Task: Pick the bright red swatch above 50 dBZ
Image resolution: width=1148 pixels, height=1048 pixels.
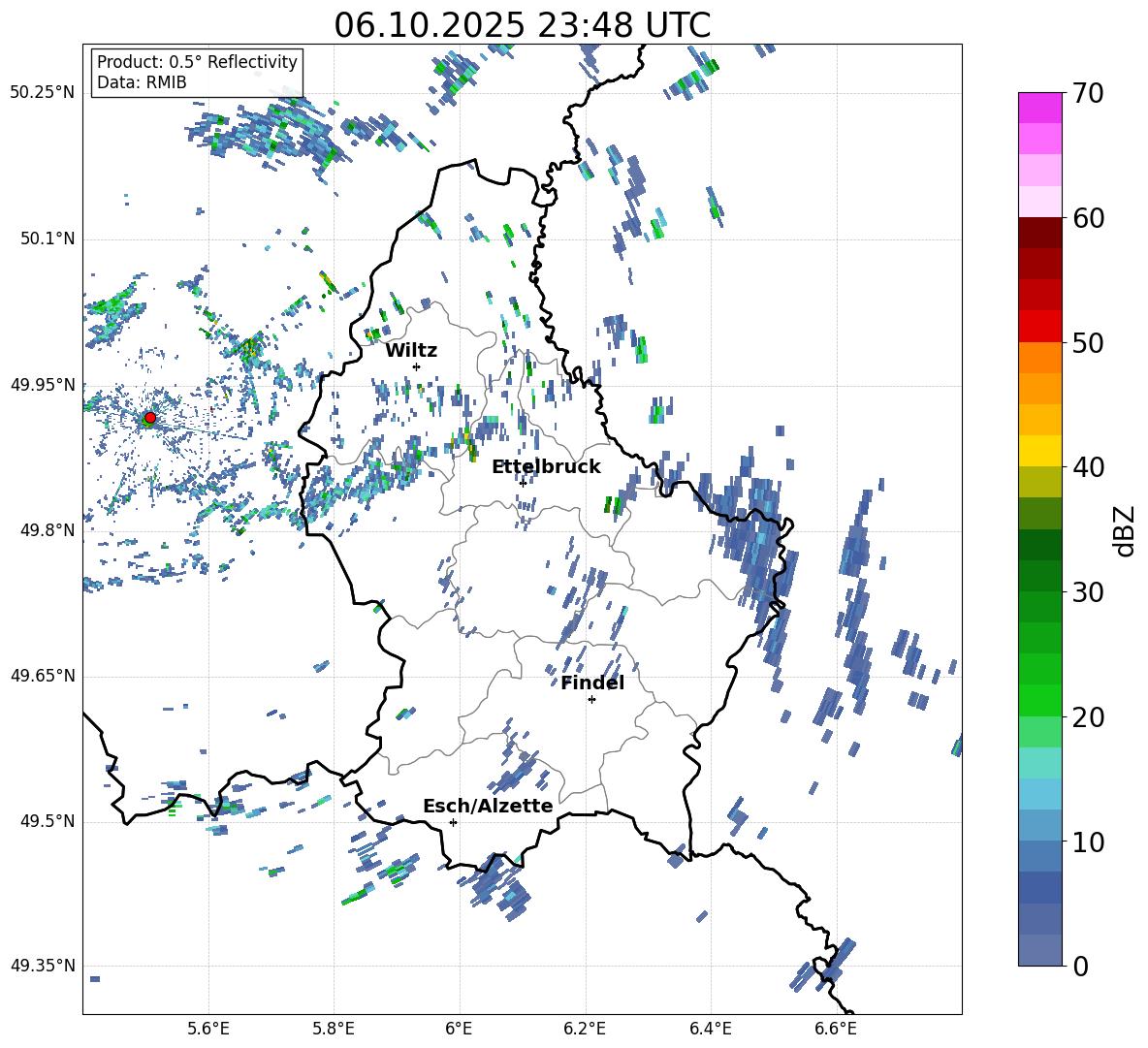Action: point(1040,326)
